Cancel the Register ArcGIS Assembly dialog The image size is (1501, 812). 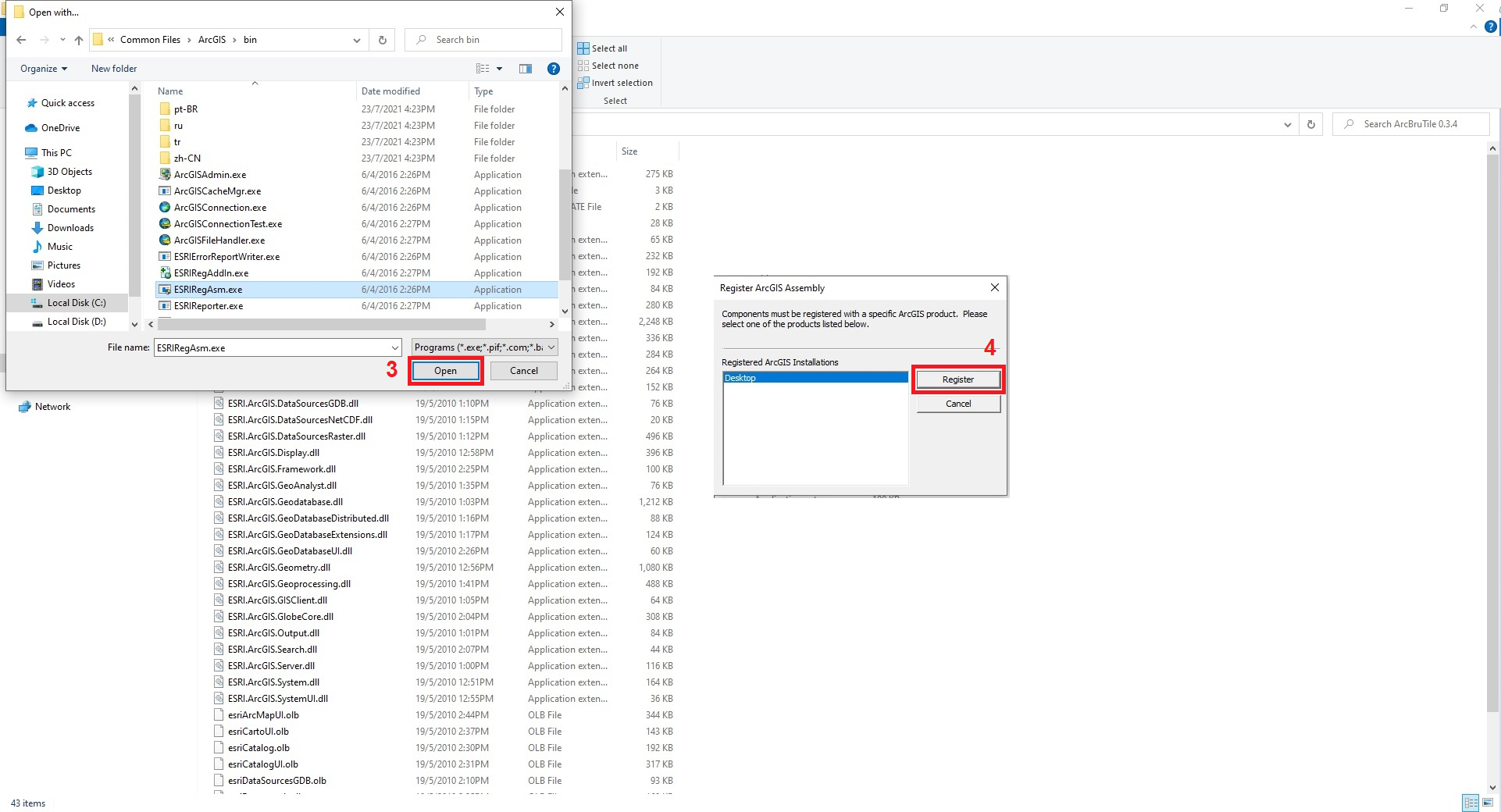coord(958,404)
